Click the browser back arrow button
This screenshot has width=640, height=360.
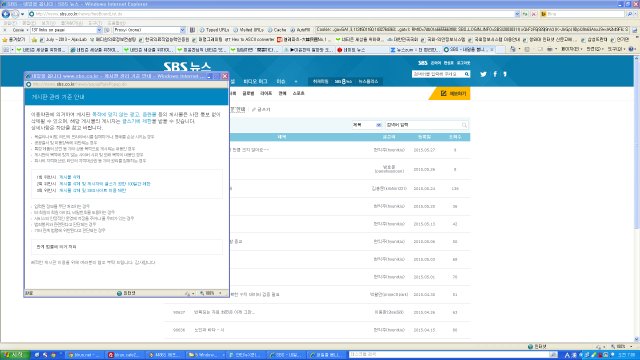(x=6, y=14)
